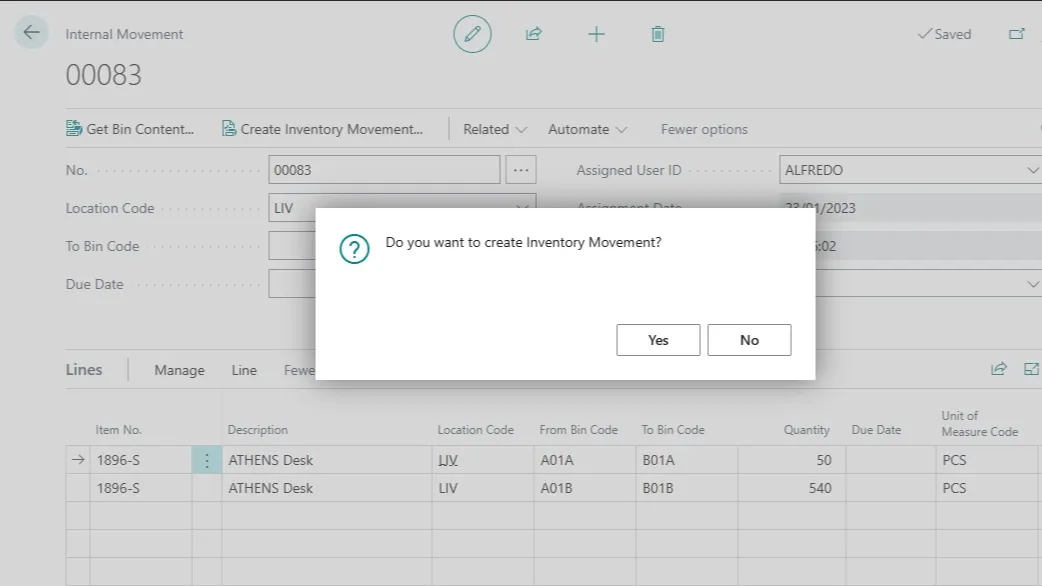Expand Assigned User ID dropdown ALFREDO

1032,170
